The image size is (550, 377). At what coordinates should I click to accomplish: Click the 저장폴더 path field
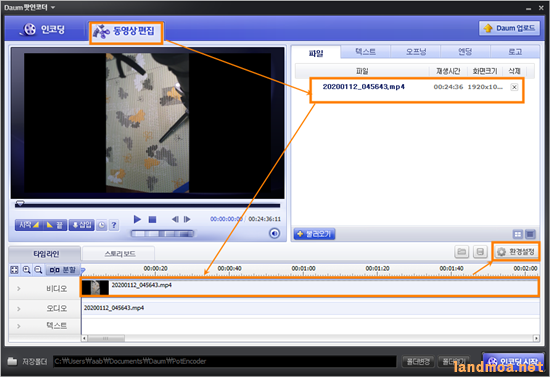point(224,361)
